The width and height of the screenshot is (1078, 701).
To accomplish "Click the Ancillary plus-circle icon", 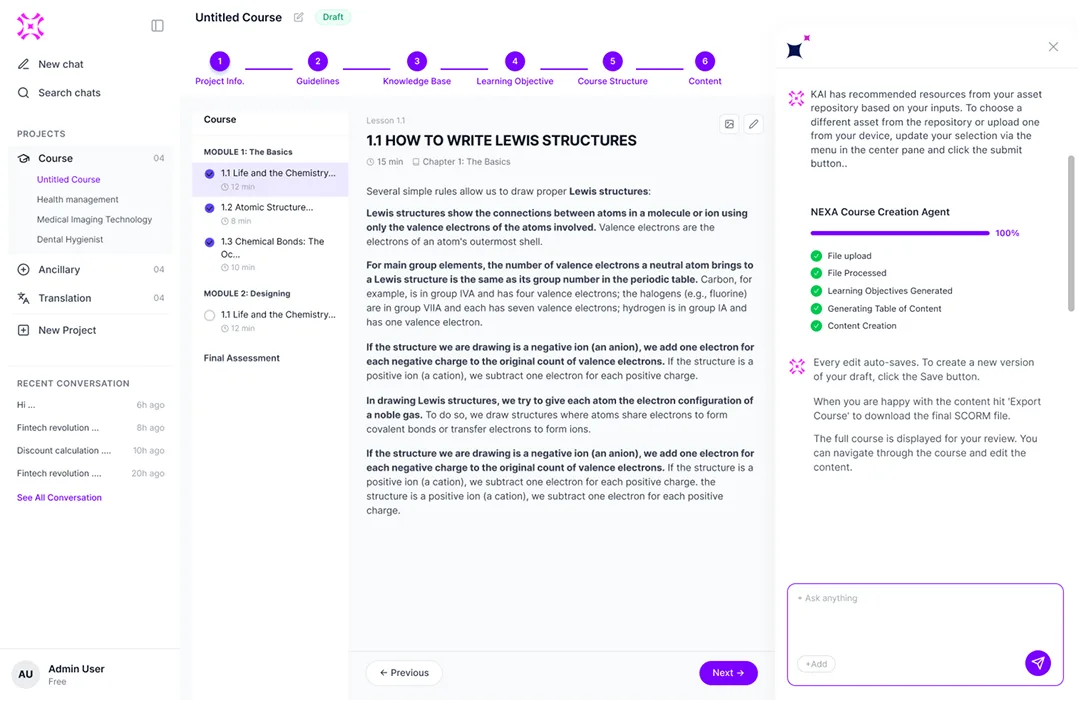I will coord(23,269).
